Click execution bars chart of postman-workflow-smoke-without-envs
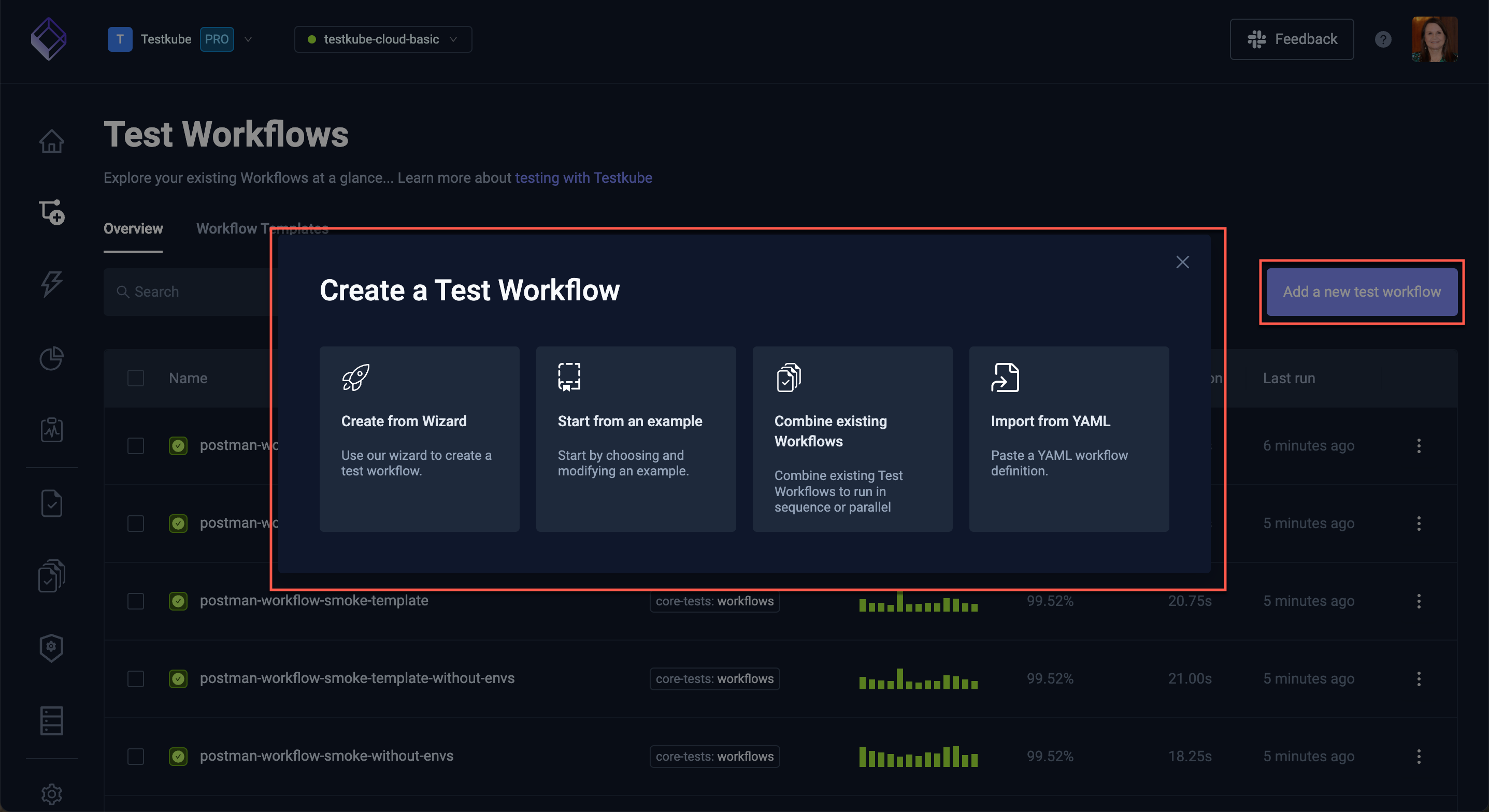The height and width of the screenshot is (812, 1489). click(x=918, y=756)
